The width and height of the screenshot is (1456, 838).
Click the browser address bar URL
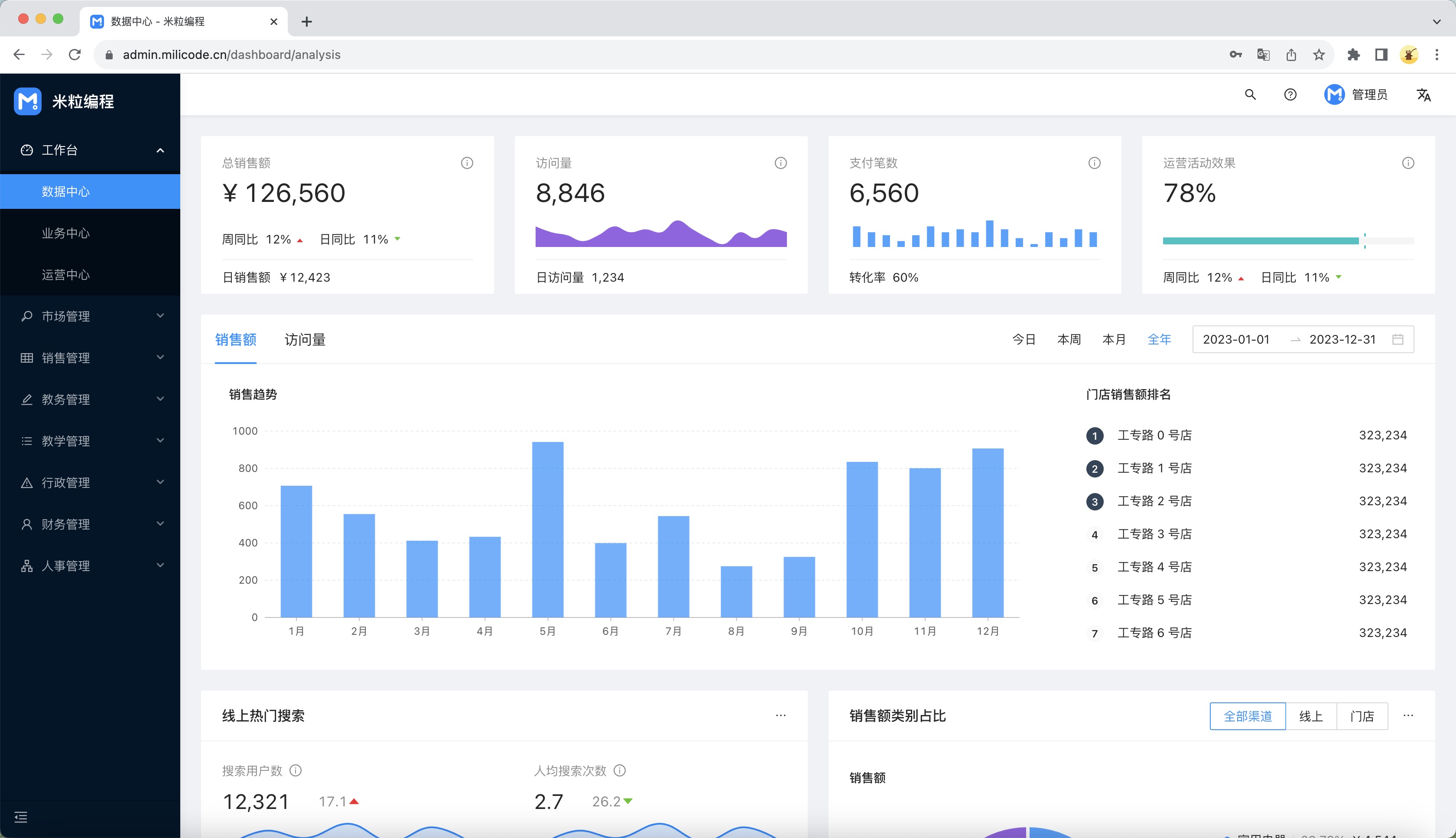[231, 55]
